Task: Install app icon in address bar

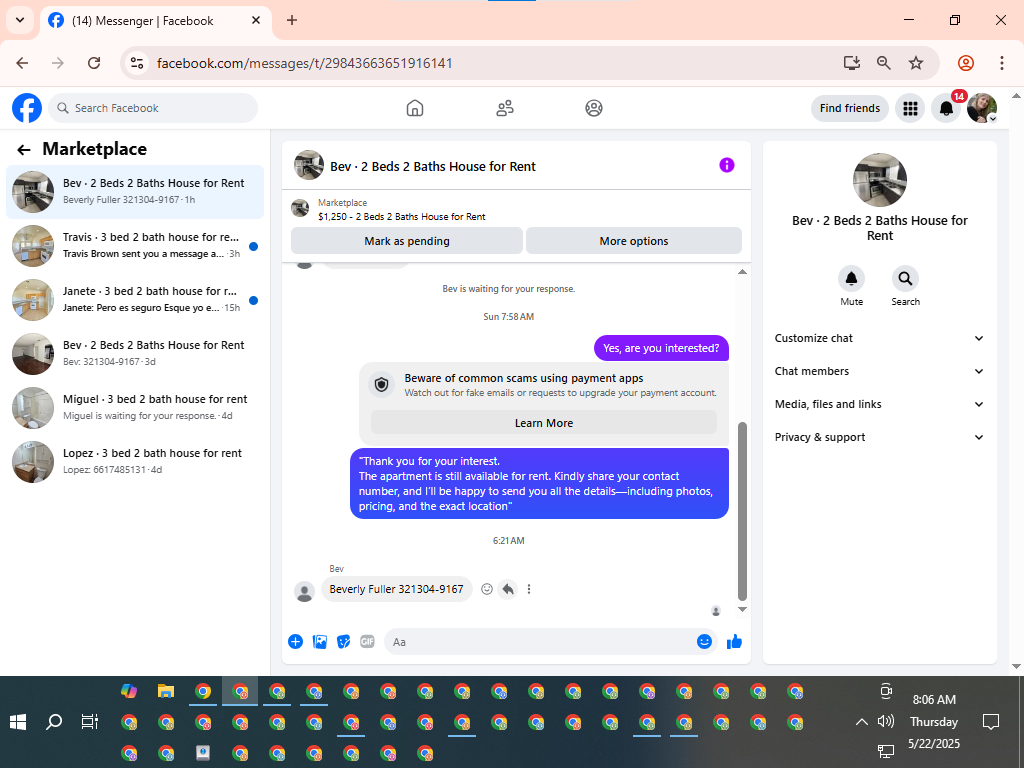Action: 852,63
